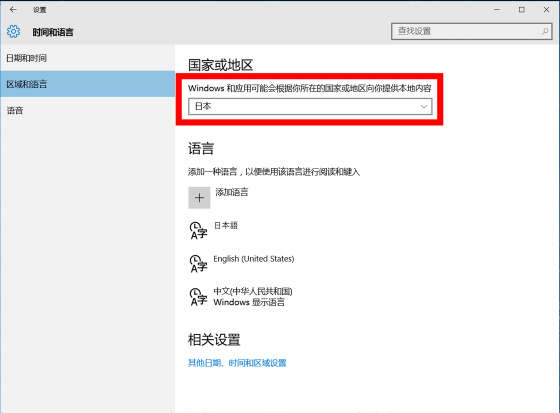Open the 日本 country or region dropdown

[310, 106]
